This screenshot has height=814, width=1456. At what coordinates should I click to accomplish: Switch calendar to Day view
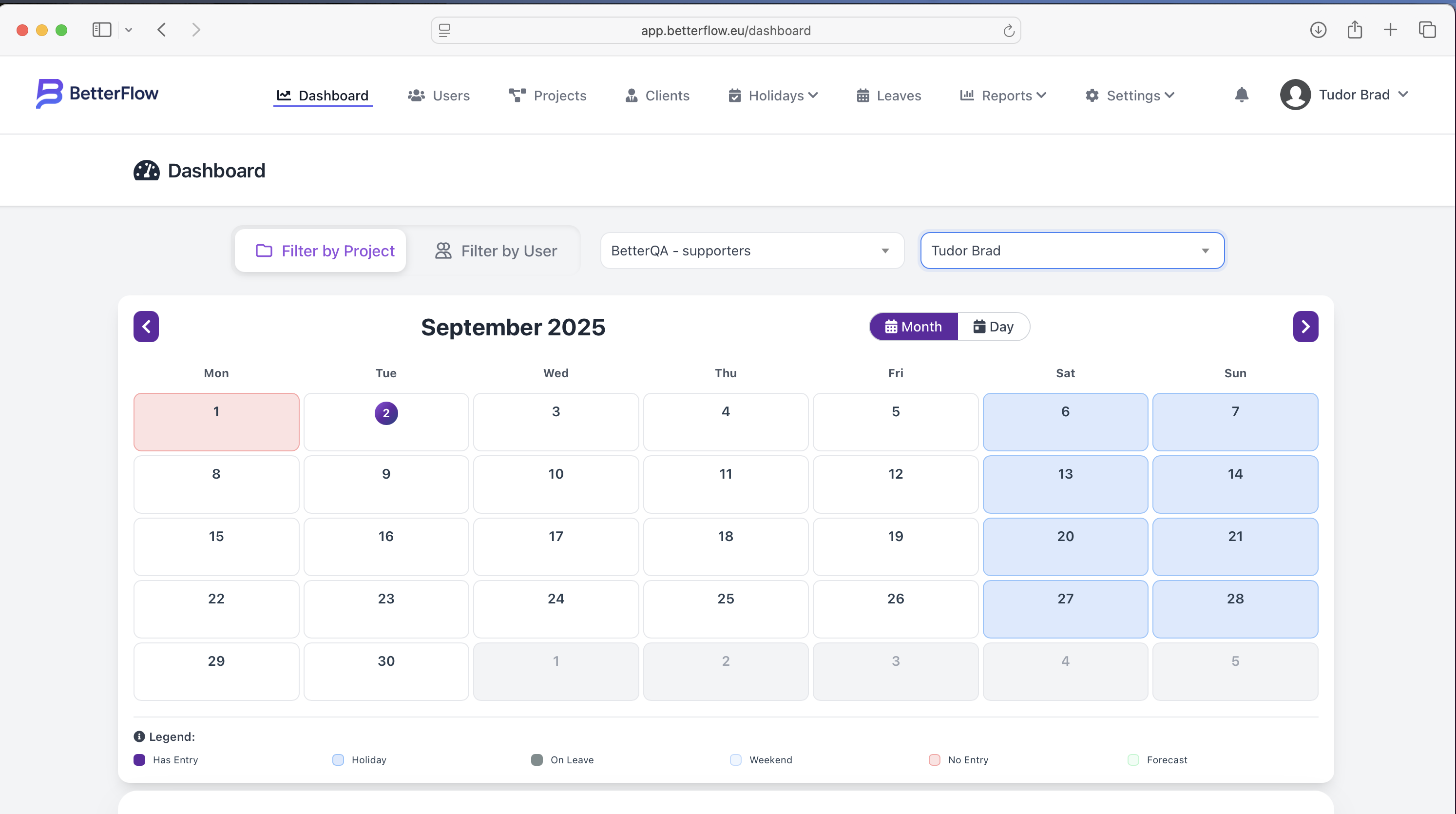click(993, 326)
